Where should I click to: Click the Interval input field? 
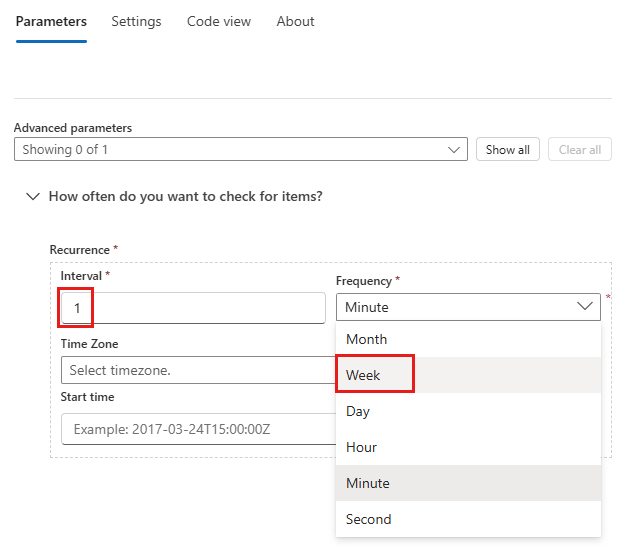[x=192, y=308]
